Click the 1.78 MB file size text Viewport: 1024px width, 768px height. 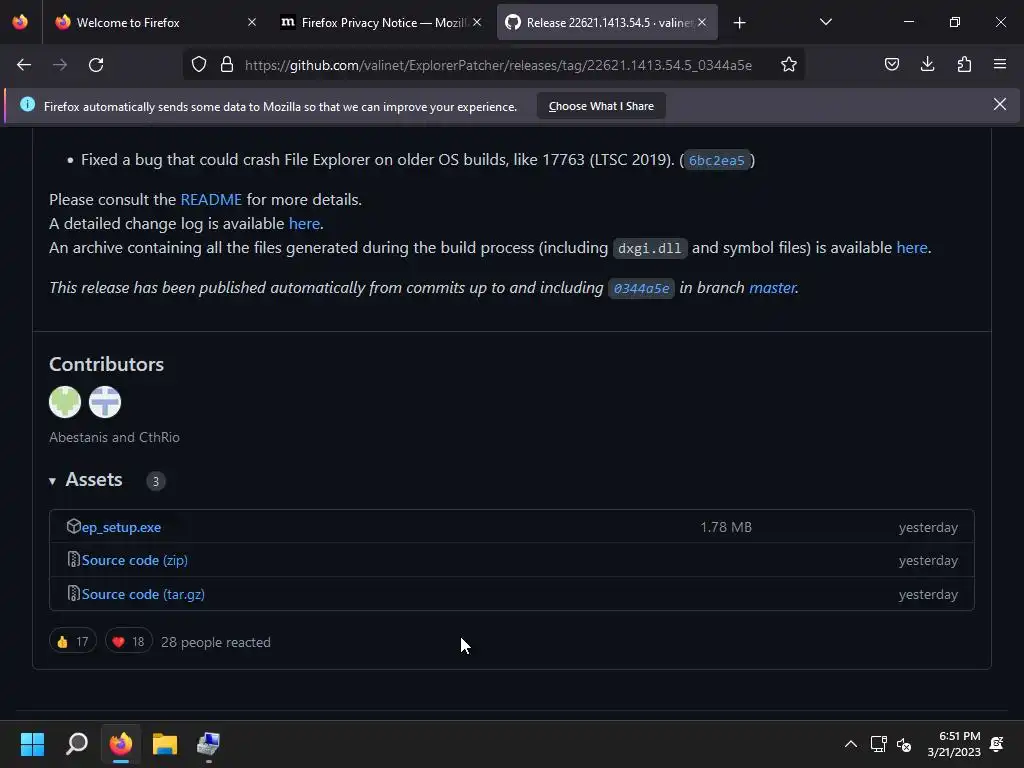pyautogui.click(x=726, y=527)
